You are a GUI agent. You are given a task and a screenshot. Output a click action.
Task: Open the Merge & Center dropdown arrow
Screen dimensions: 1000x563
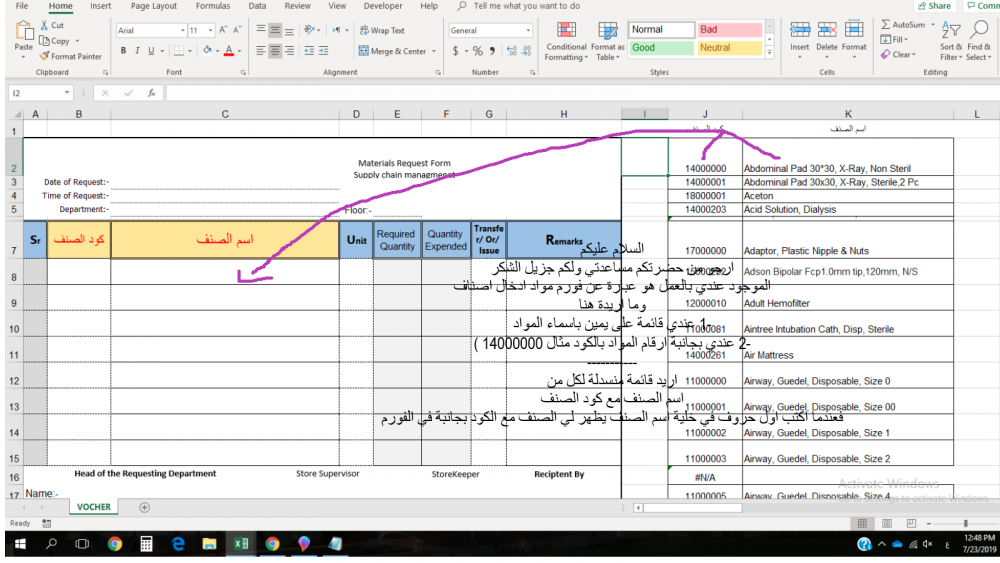(x=434, y=51)
